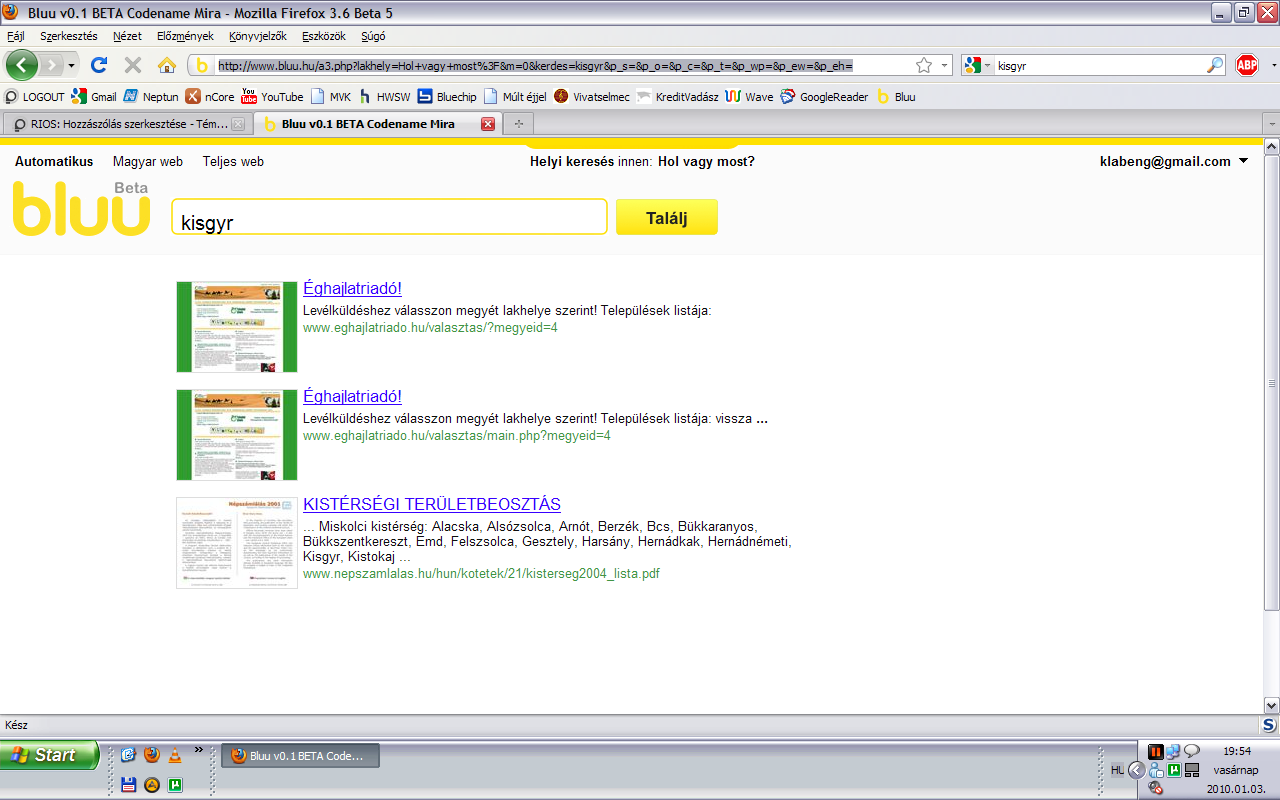Open the Könyvjelzők menu
Viewport: 1280px width, 800px height.
(x=258, y=36)
